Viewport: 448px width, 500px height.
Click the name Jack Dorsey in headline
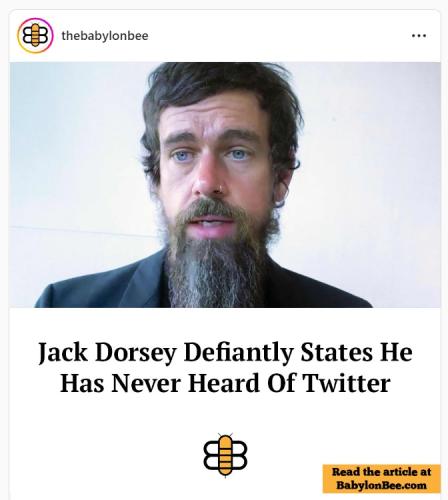pyautogui.click(x=107, y=352)
